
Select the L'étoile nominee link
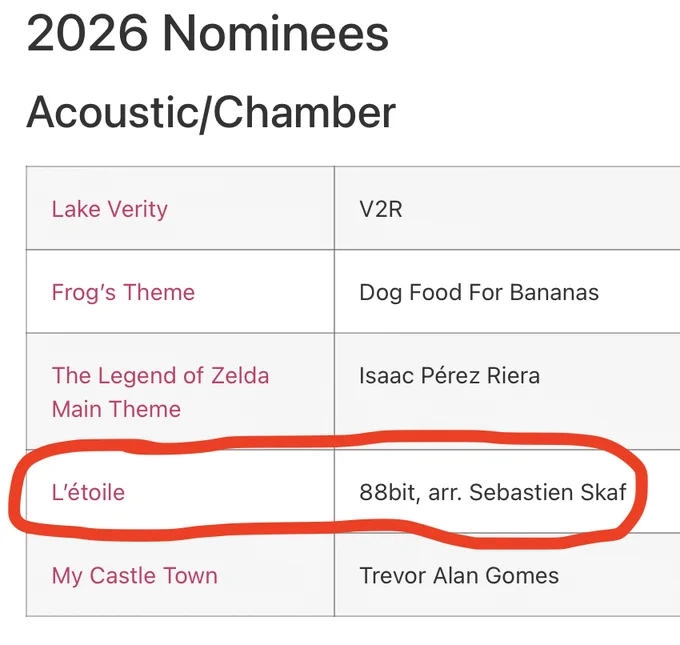tap(88, 492)
